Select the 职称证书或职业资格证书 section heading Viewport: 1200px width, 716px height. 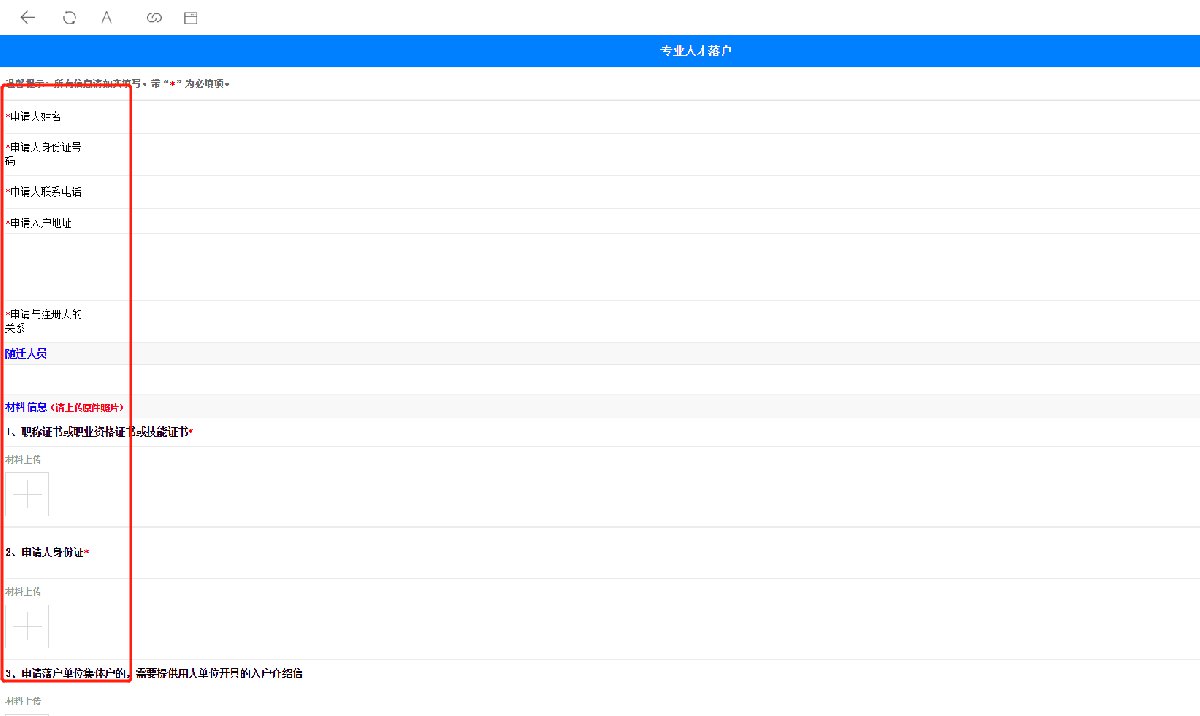(98, 432)
